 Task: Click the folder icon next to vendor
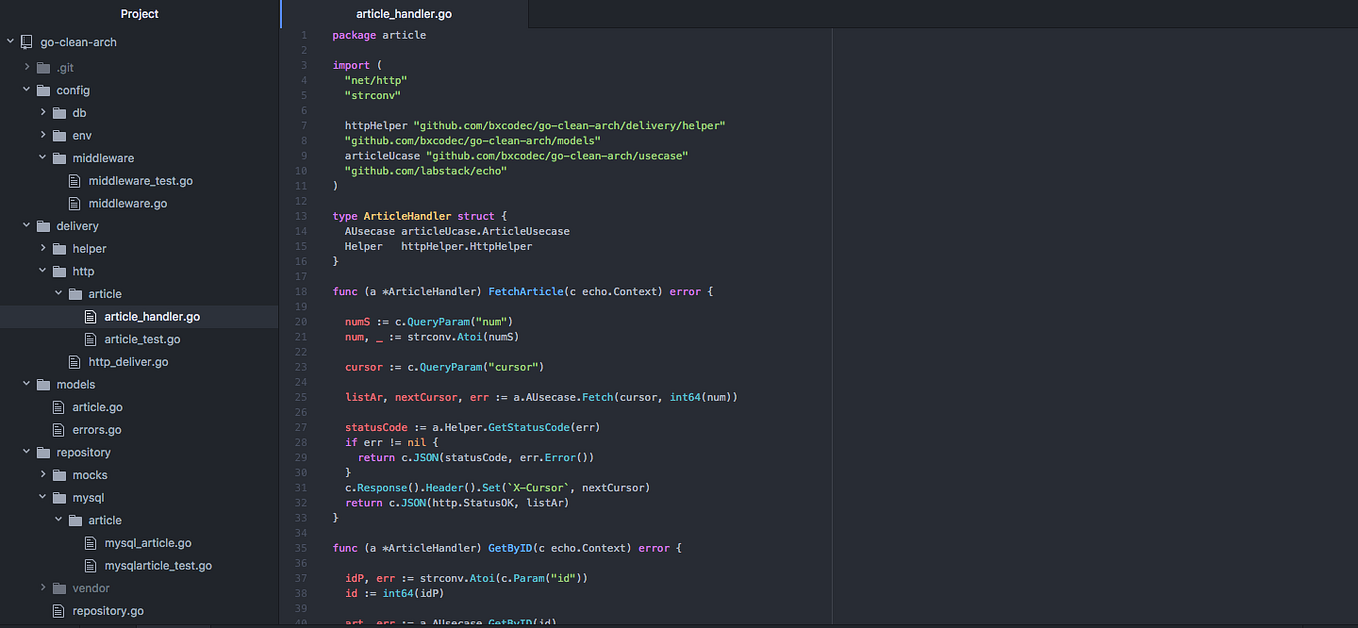tap(59, 588)
